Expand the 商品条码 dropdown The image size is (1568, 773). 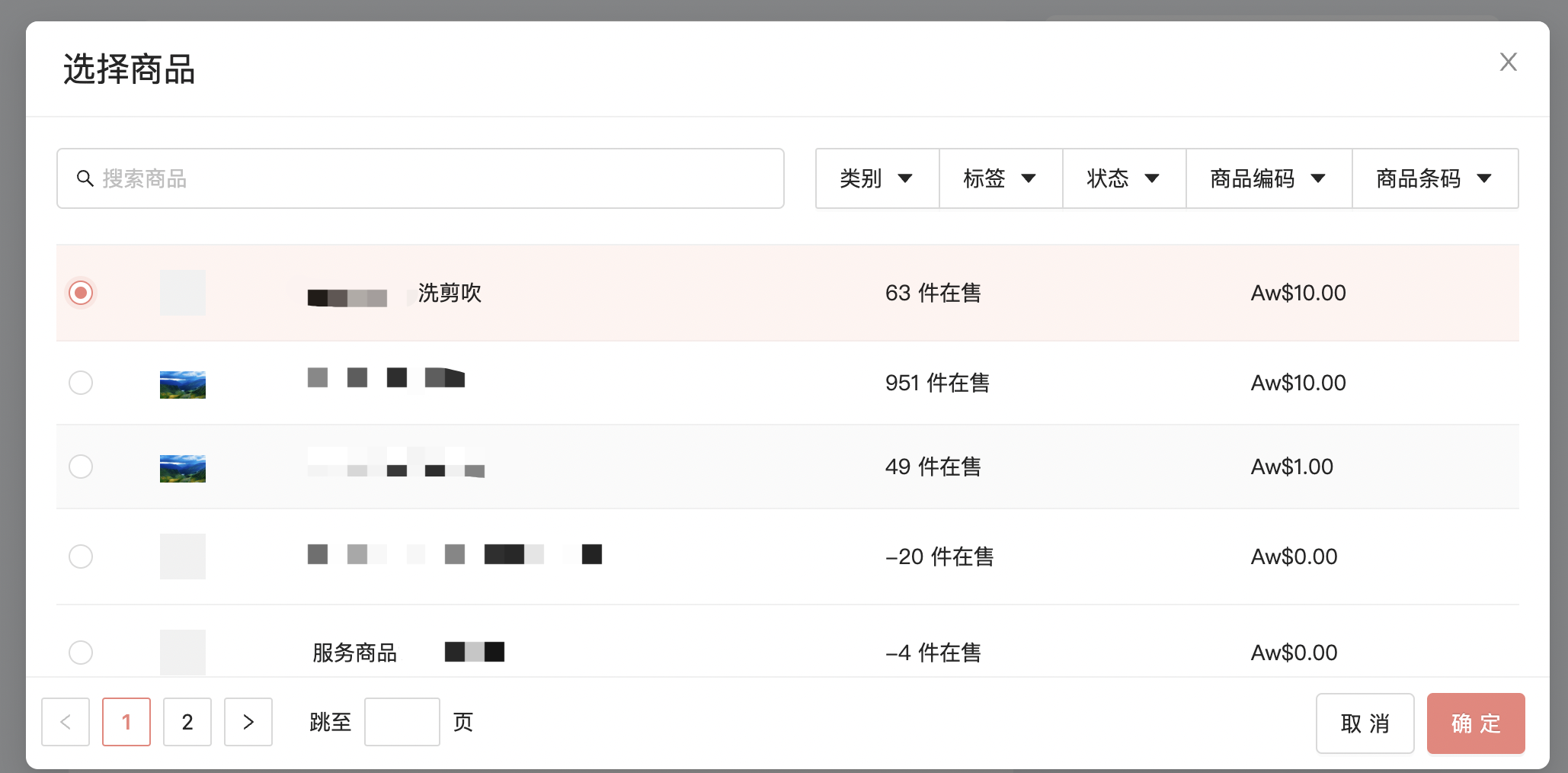click(1435, 178)
